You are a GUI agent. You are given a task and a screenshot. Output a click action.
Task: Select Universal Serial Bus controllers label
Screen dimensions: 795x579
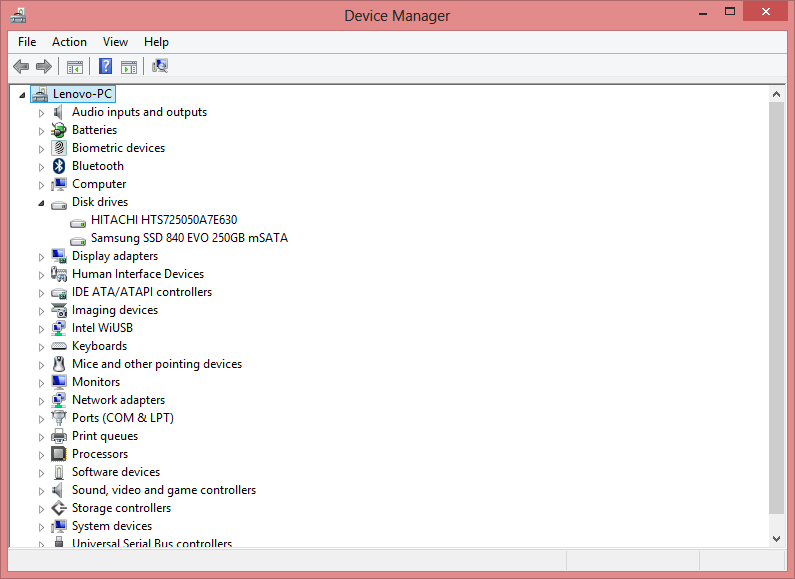[152, 542]
